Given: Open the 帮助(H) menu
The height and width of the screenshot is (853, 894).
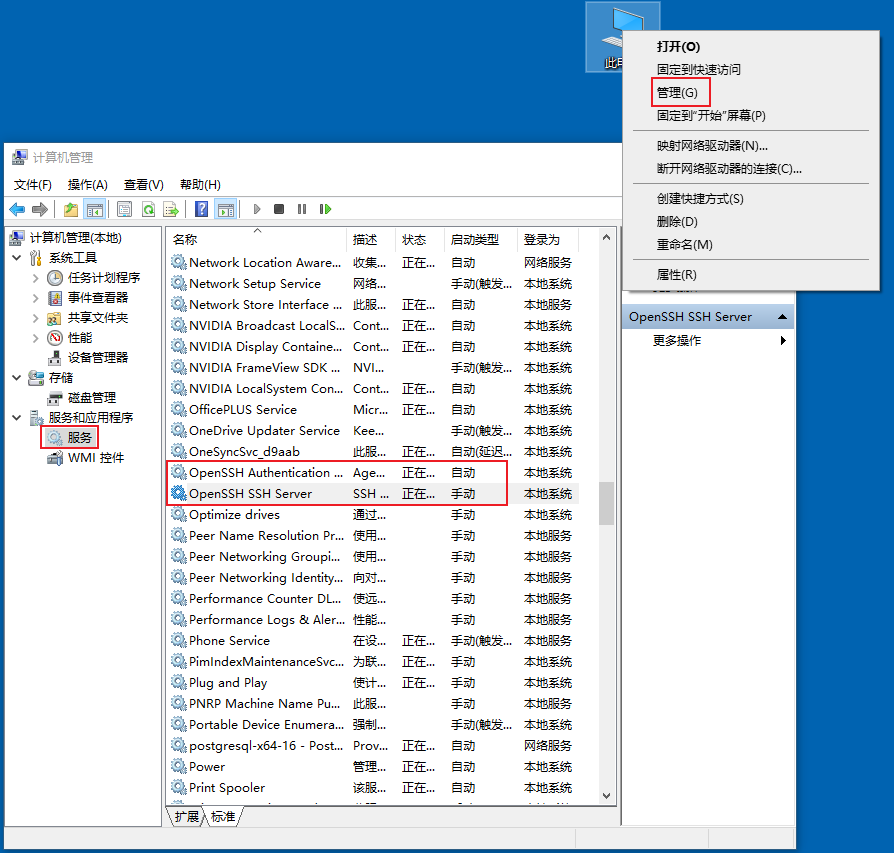Looking at the screenshot, I should 200,185.
